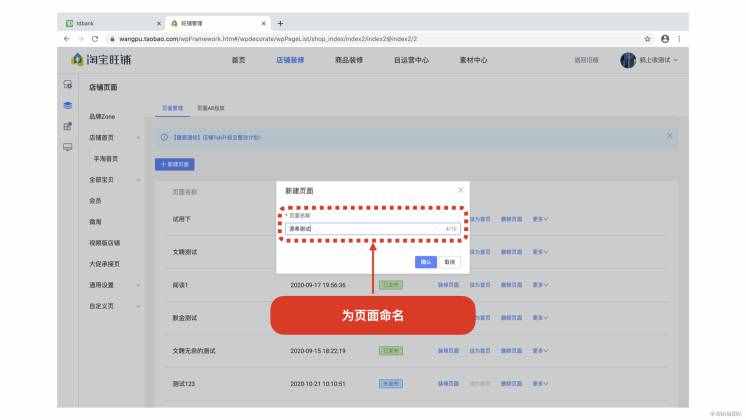Go to 首页 in the top navigation

[x=238, y=60]
